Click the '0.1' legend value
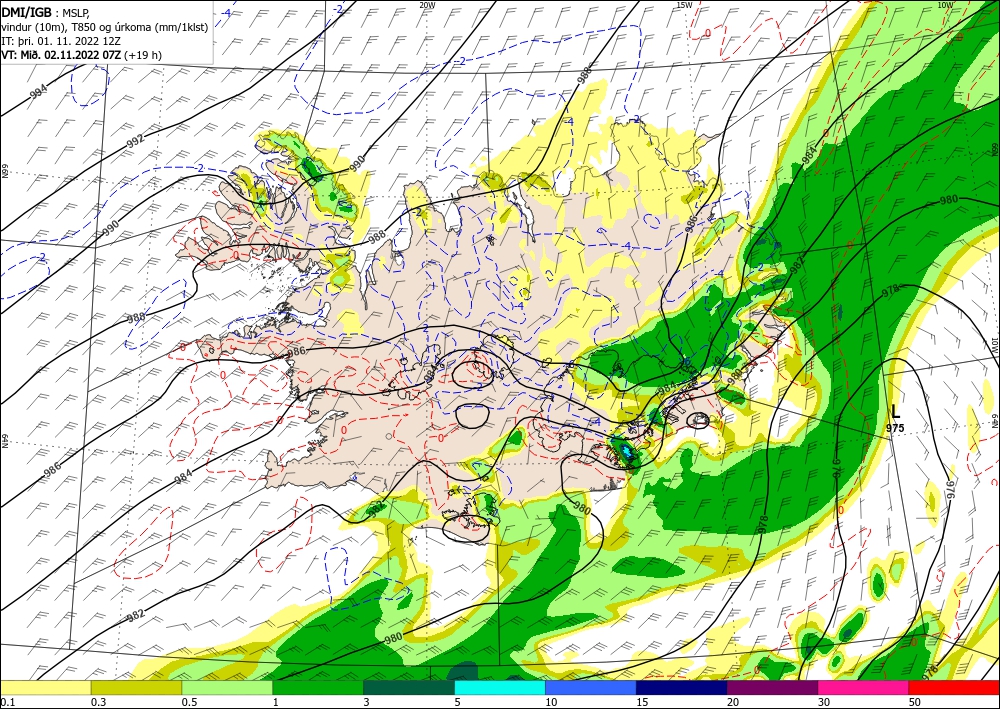Image resolution: width=1000 pixels, height=709 pixels. pos(6,703)
